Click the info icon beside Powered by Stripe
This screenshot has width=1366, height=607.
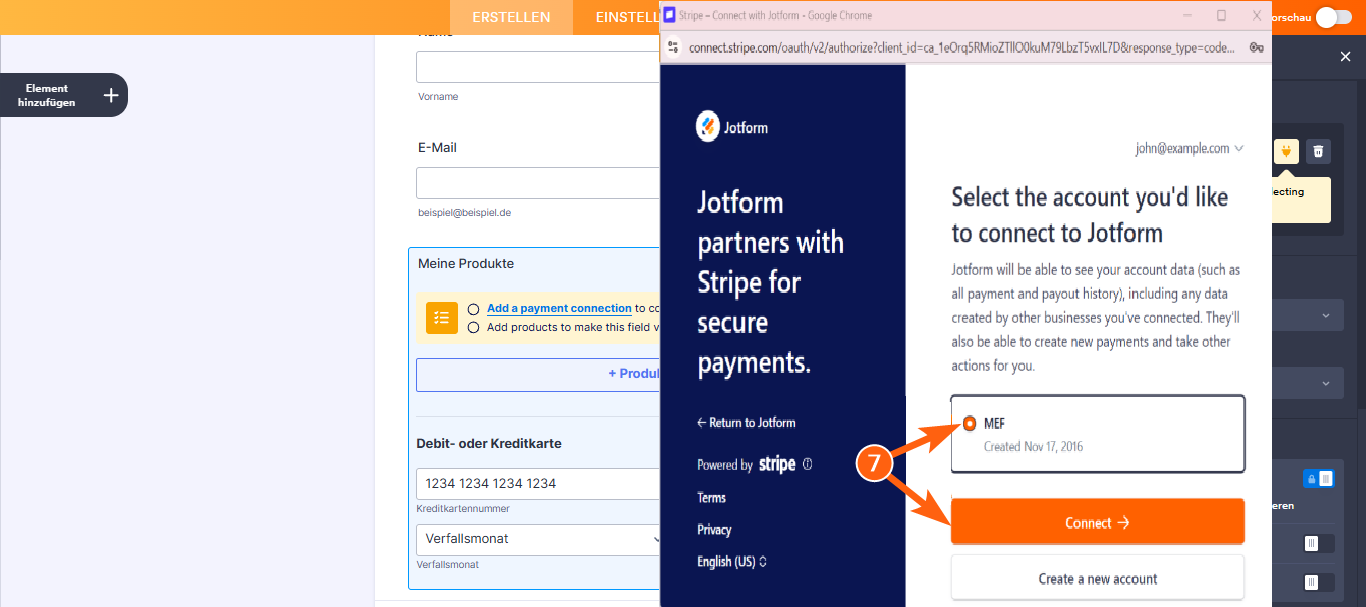point(807,464)
